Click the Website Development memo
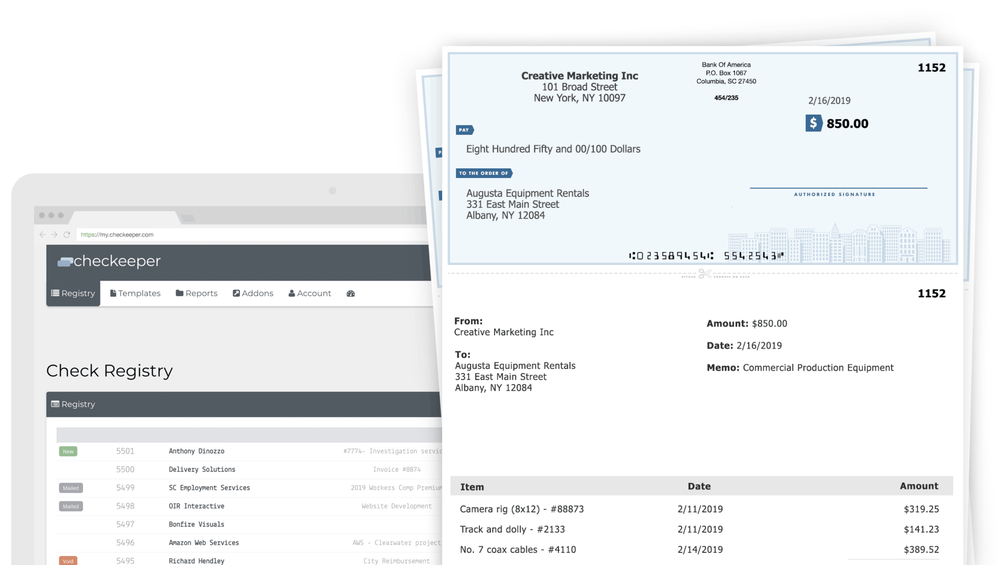This screenshot has height=565, width=1000. tap(397, 506)
